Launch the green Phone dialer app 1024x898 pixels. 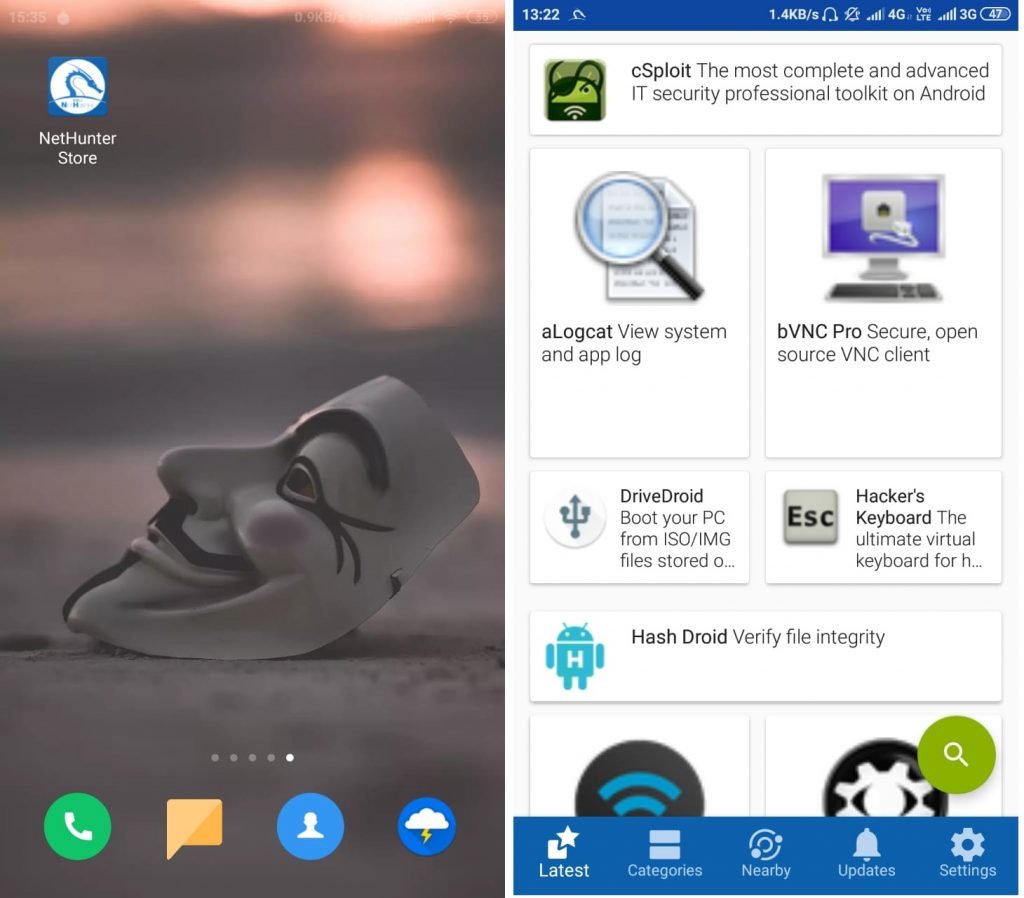77,826
